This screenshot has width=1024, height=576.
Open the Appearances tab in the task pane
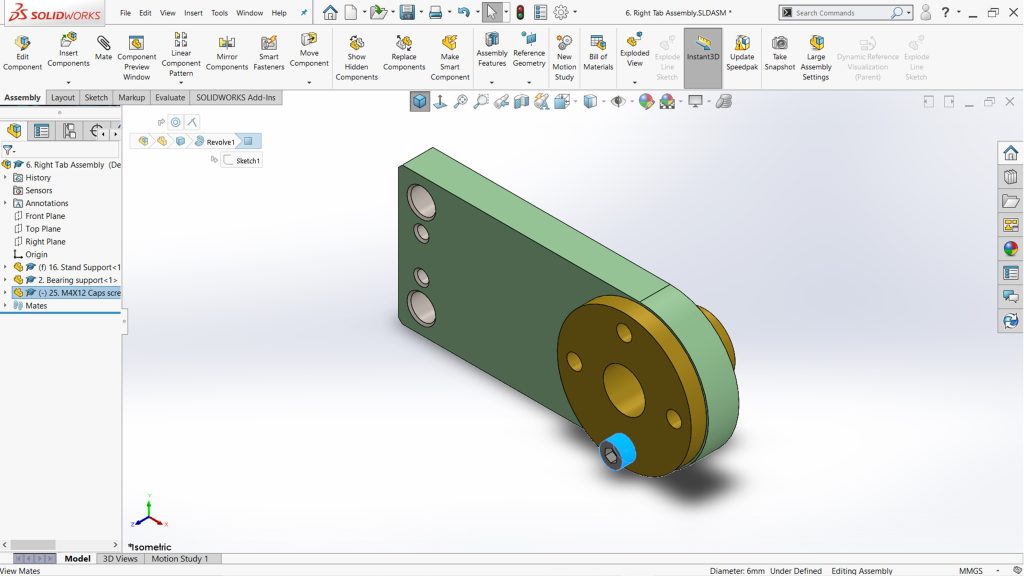(x=1010, y=249)
